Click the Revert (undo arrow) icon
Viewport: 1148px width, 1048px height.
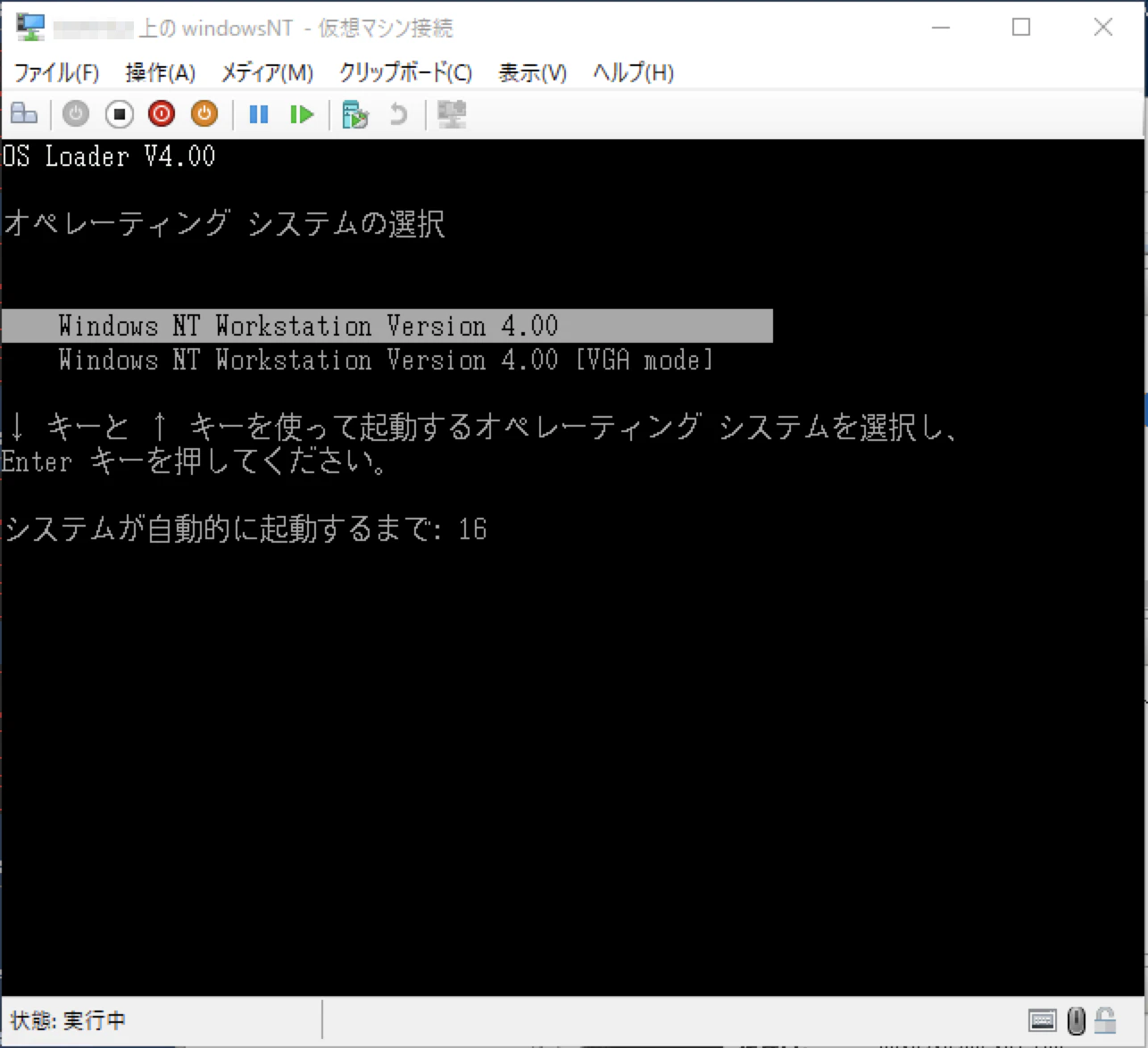click(x=398, y=114)
